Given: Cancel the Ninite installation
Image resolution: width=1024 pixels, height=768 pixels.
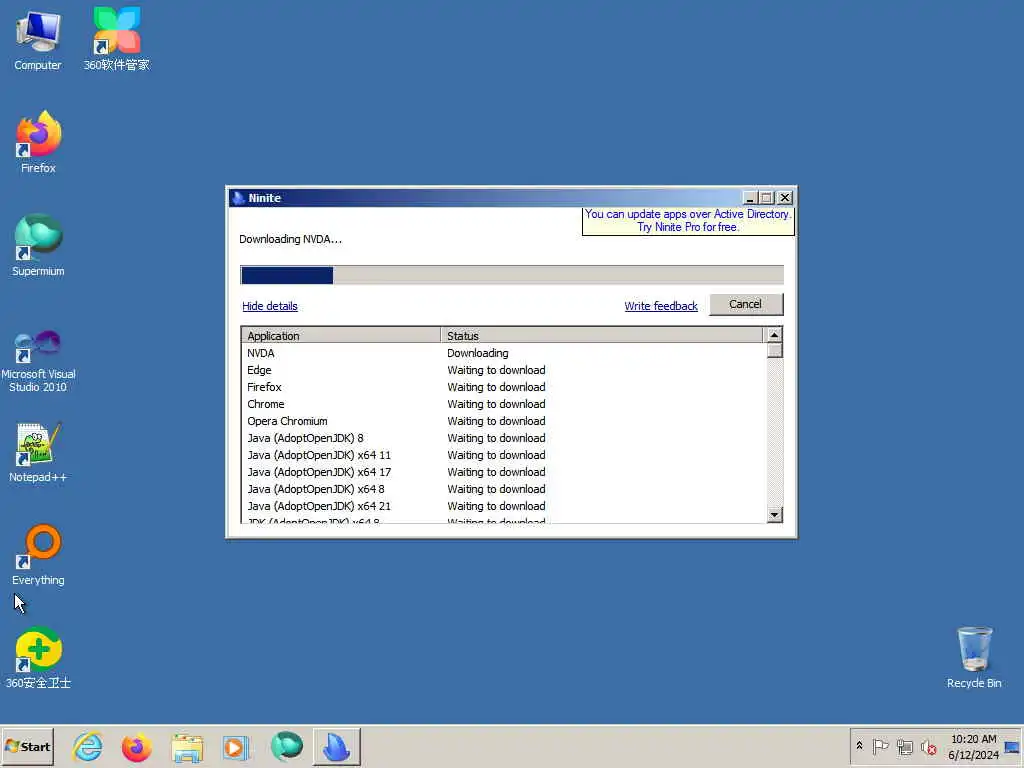Looking at the screenshot, I should point(746,304).
